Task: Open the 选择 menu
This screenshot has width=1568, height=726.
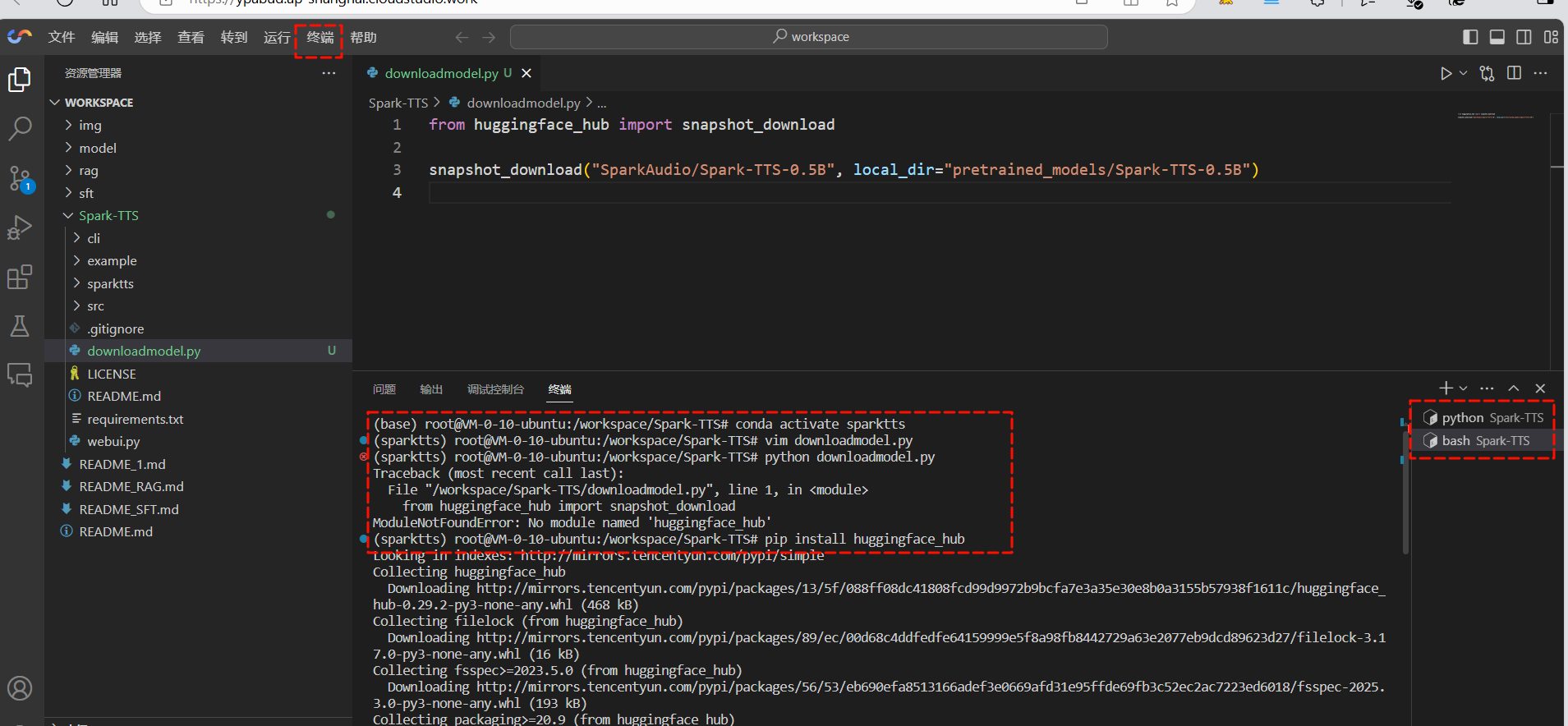Action: click(148, 37)
